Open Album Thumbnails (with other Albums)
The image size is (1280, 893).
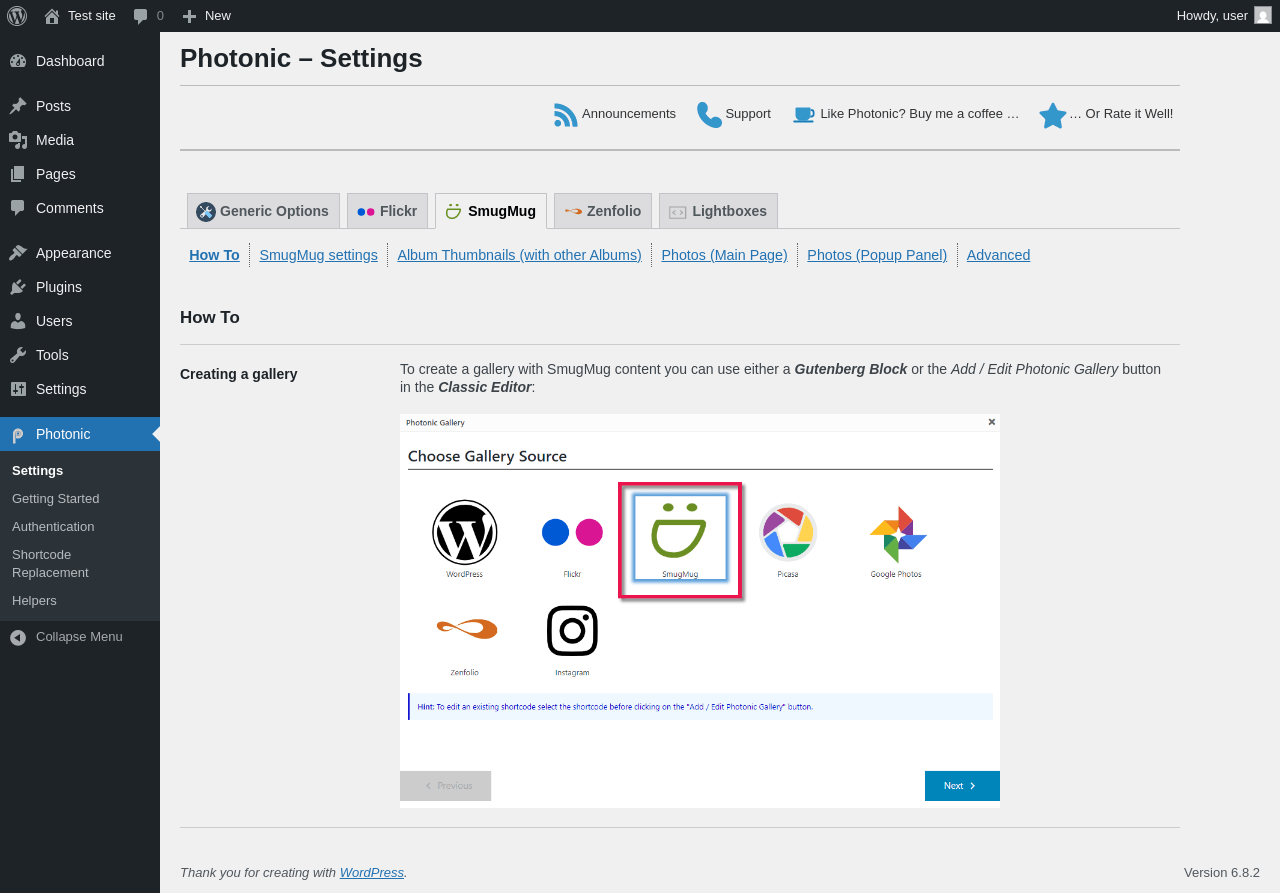click(519, 255)
